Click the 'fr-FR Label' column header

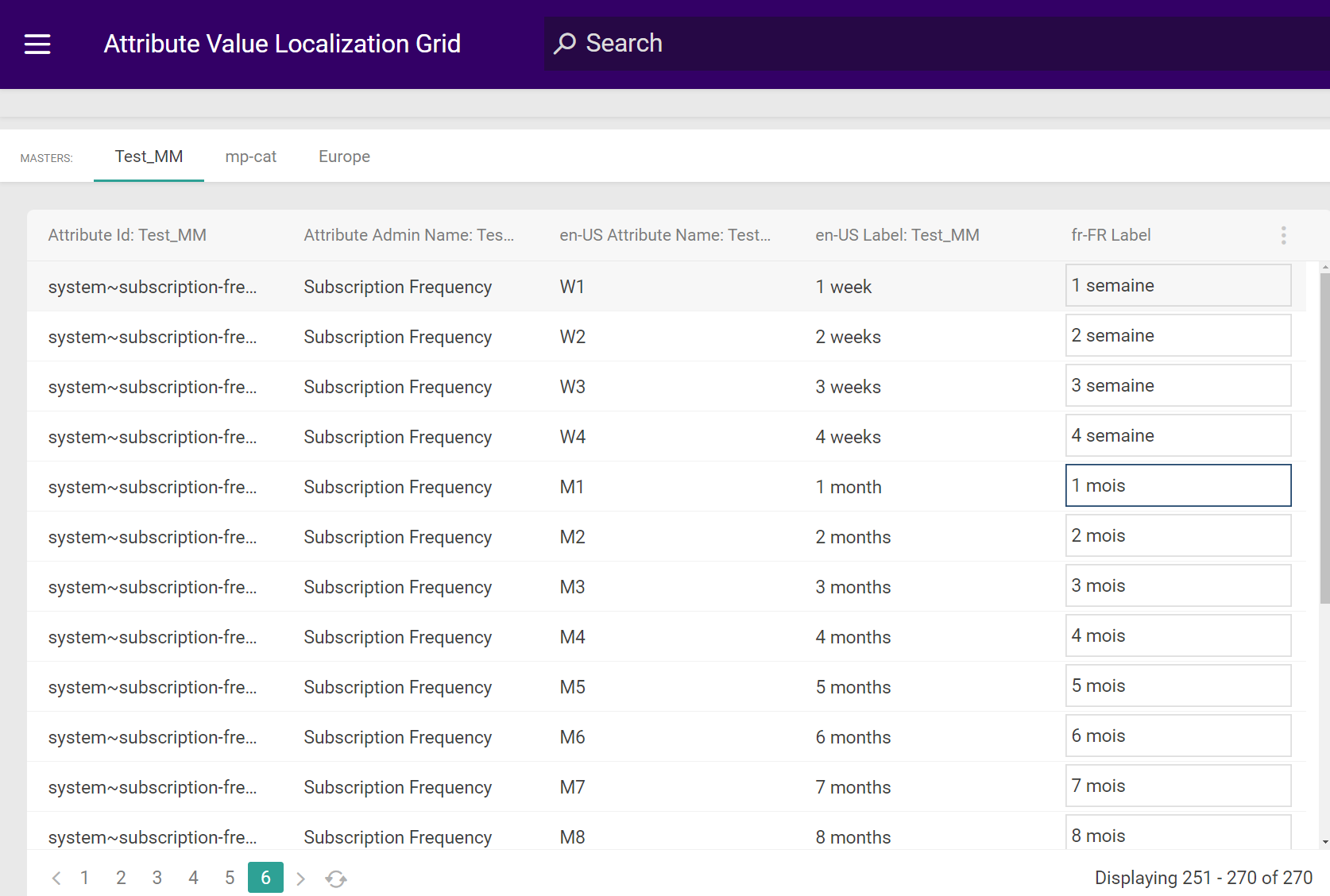click(x=1111, y=235)
